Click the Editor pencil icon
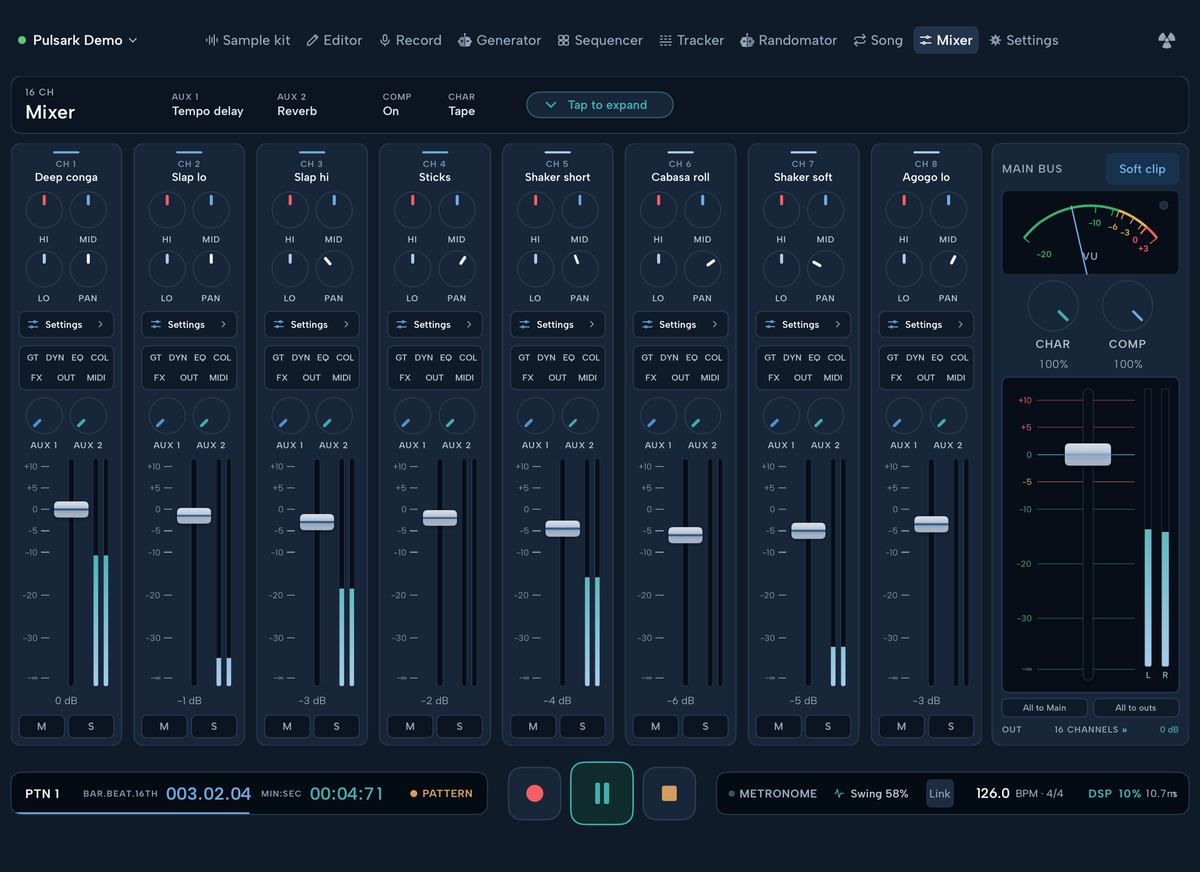 click(312, 40)
